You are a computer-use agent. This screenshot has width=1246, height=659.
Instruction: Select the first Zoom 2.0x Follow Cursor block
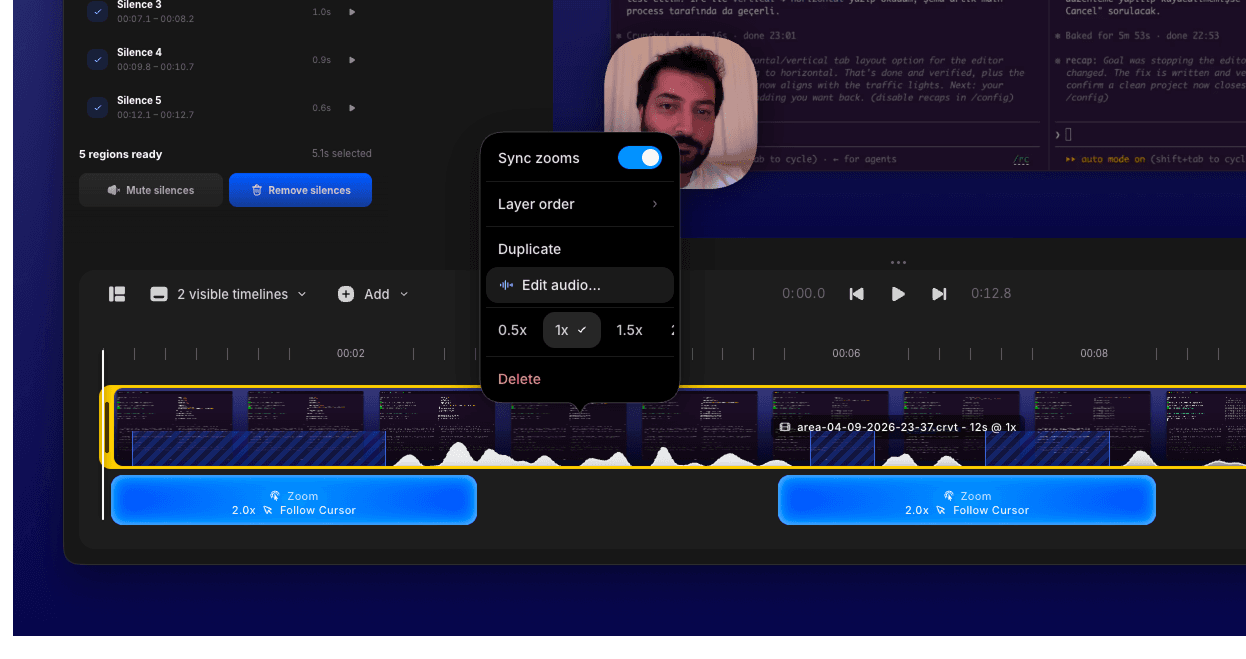pyautogui.click(x=294, y=500)
